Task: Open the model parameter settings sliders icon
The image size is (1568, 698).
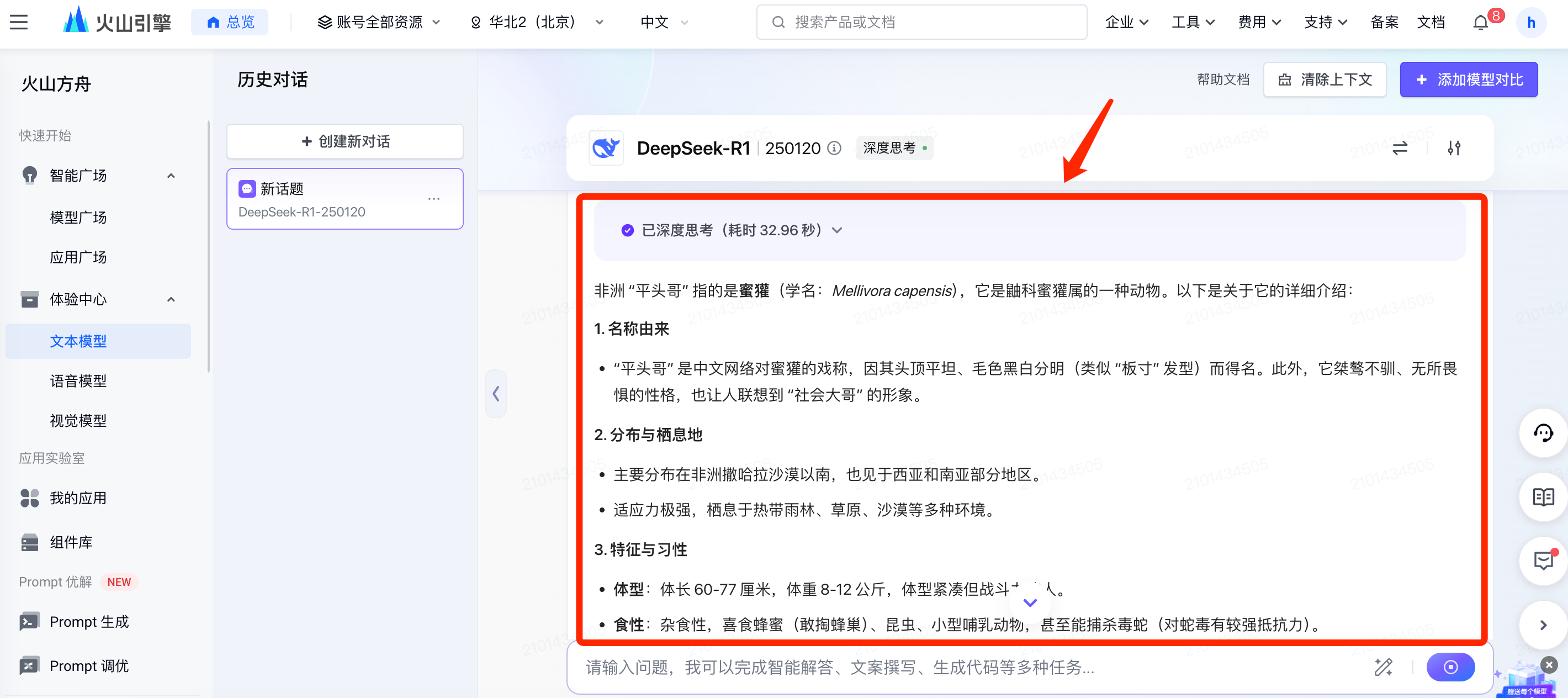Action: pos(1454,148)
